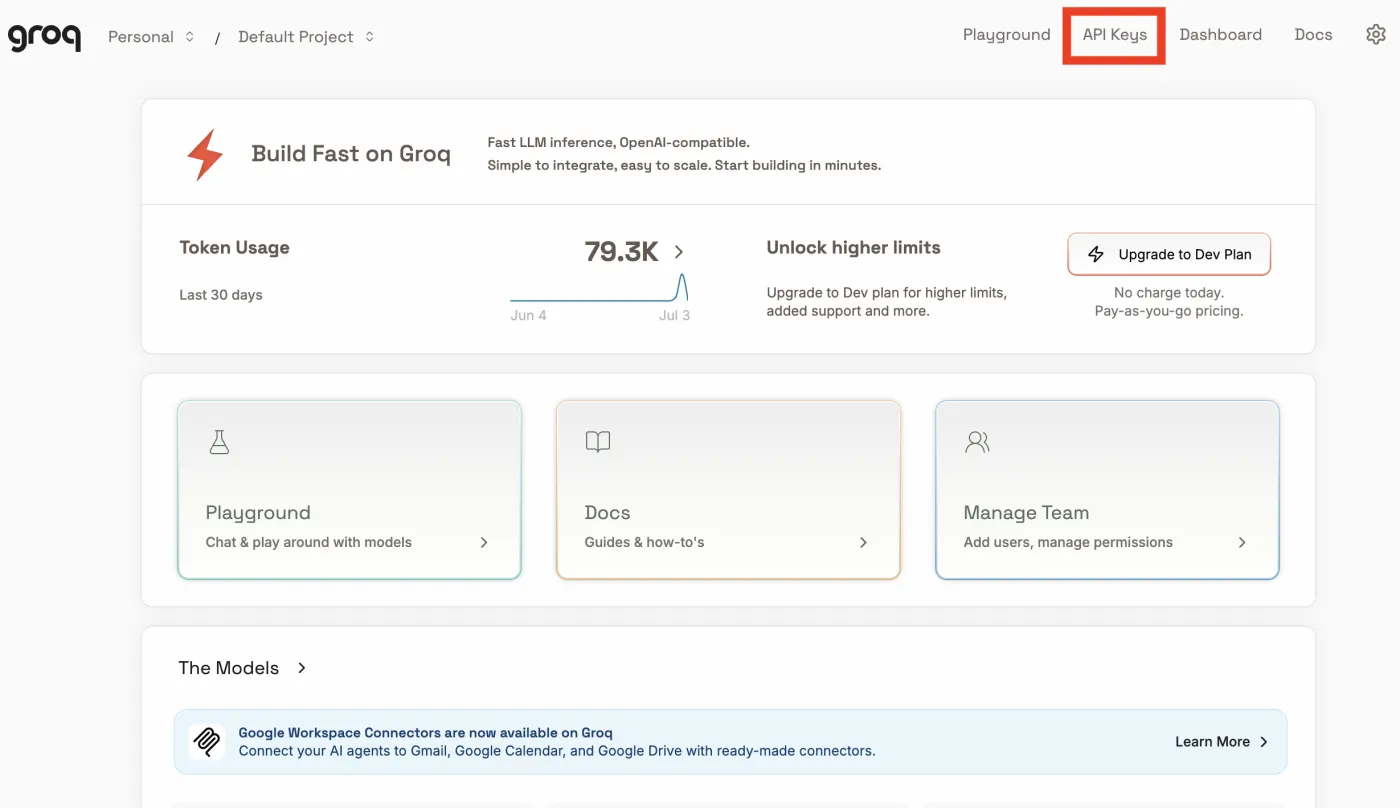
Task: Click the Jun 4 chart date label
Action: [x=528, y=315]
